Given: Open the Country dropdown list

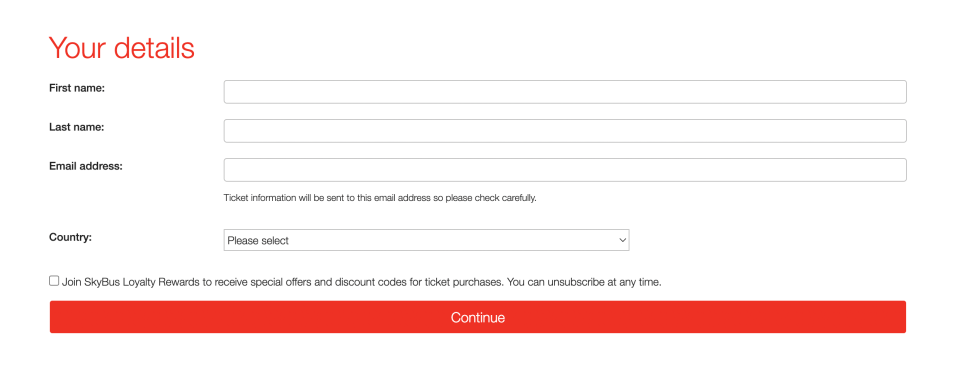Looking at the screenshot, I should 426,240.
